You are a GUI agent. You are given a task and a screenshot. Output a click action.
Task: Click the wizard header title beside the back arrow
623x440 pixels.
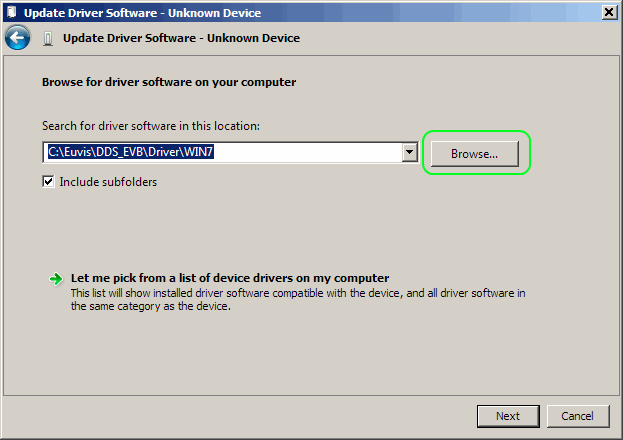point(181,38)
